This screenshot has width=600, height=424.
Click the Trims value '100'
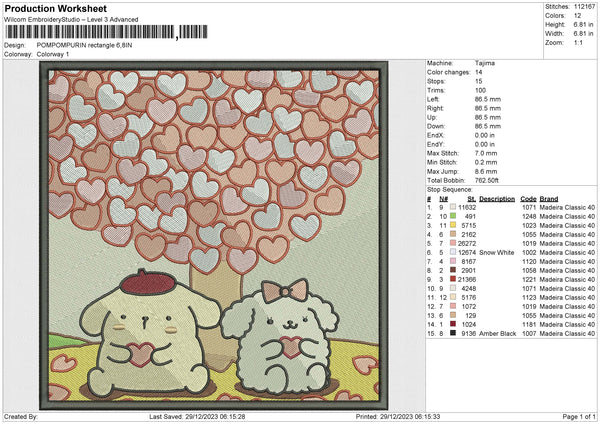480,90
